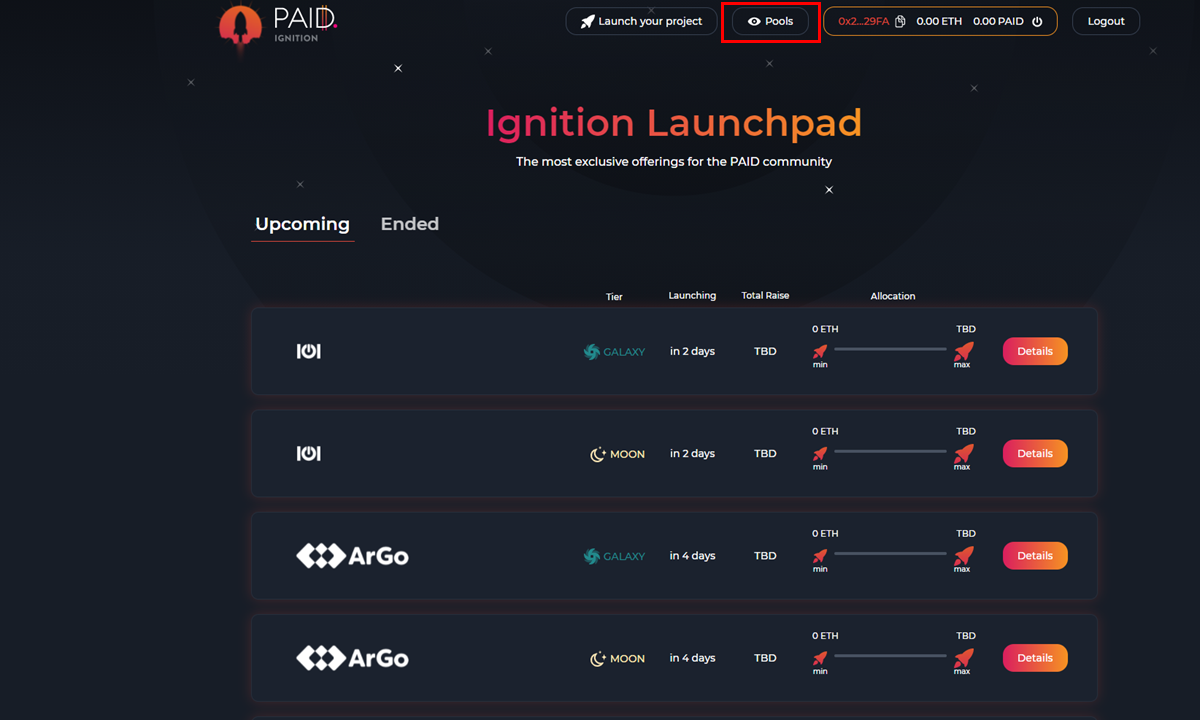Click the ArGo logo in Moon row
This screenshot has width=1200, height=720.
pos(352,658)
